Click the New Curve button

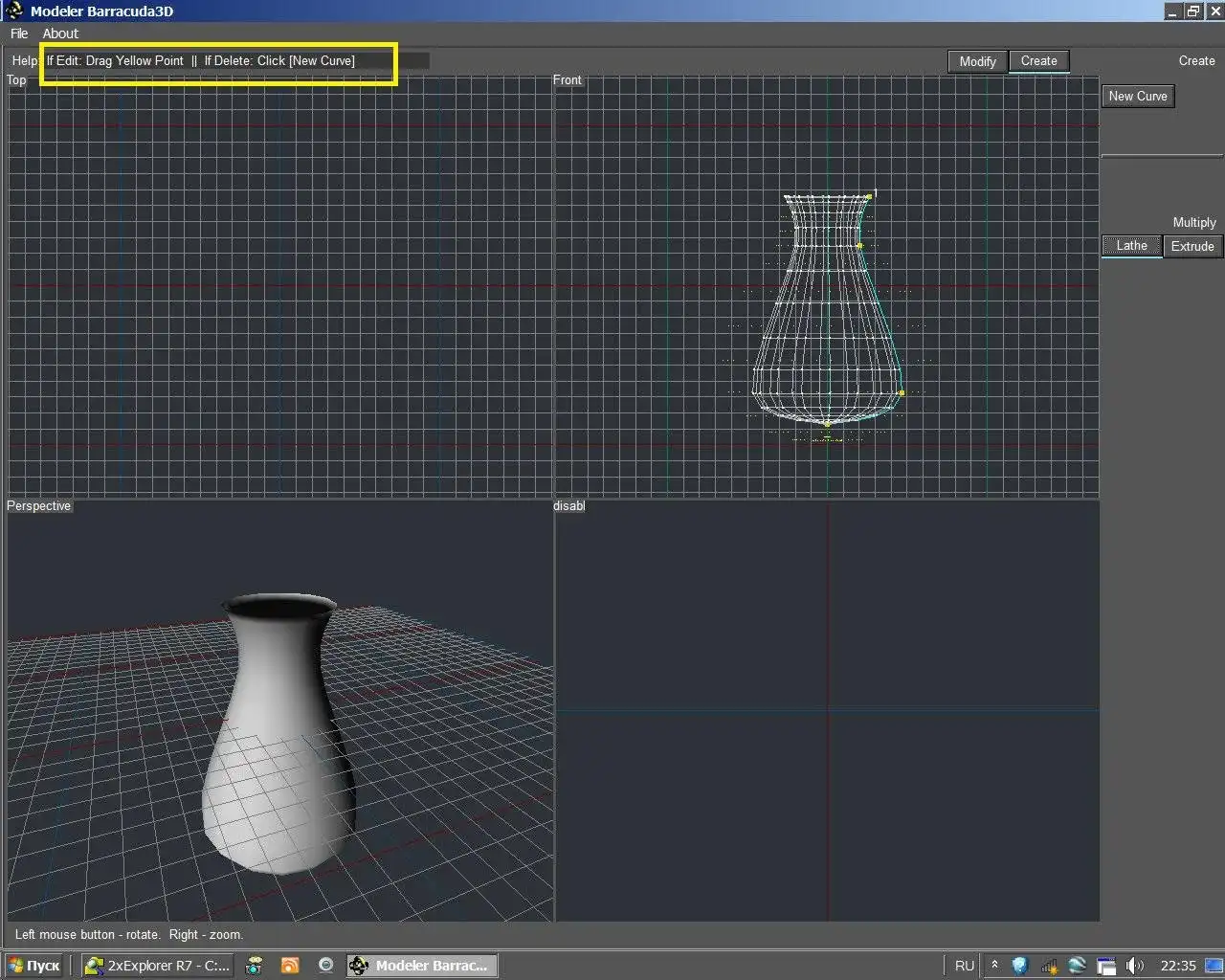[x=1137, y=97]
